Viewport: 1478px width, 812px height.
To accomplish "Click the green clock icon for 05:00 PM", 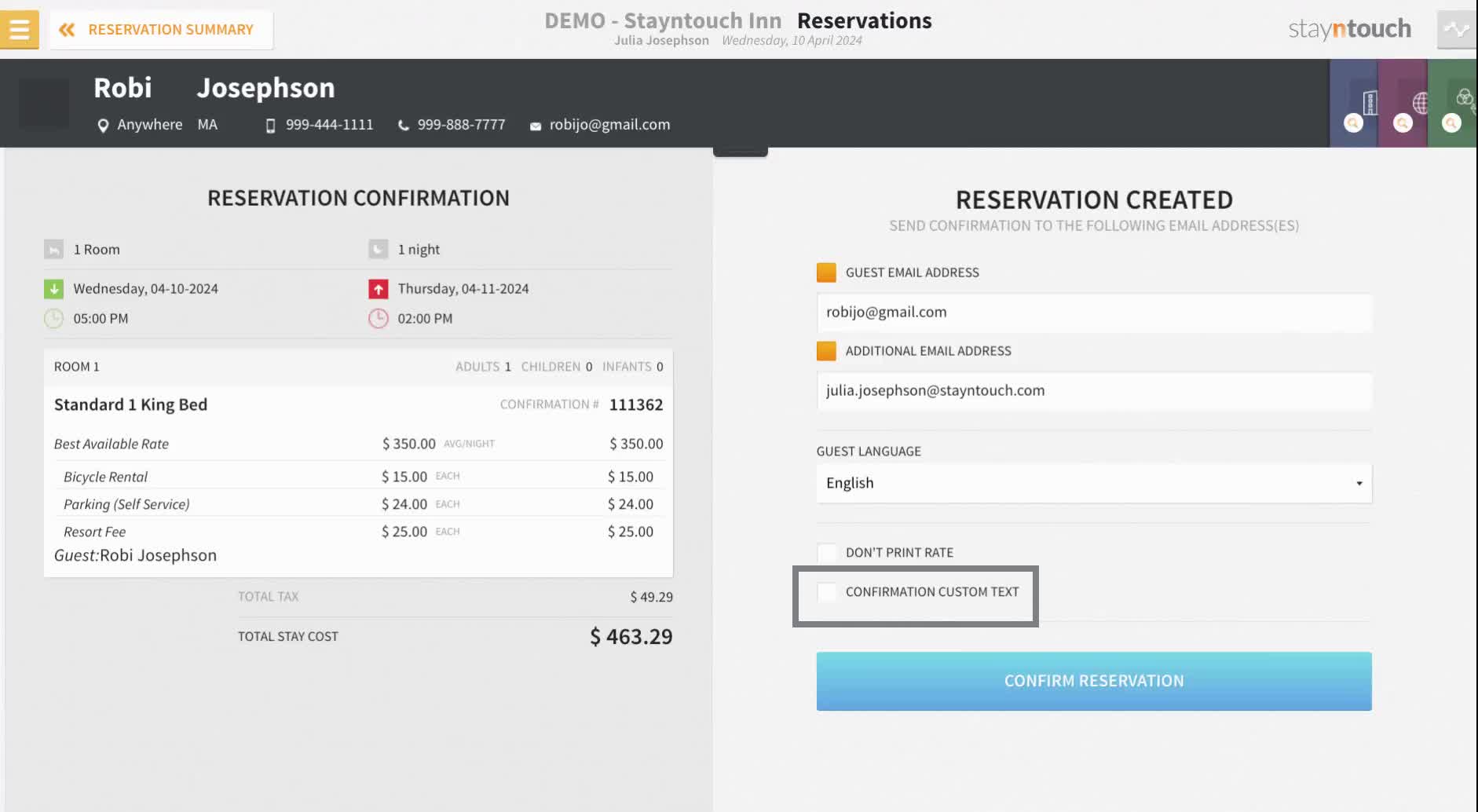I will click(53, 319).
